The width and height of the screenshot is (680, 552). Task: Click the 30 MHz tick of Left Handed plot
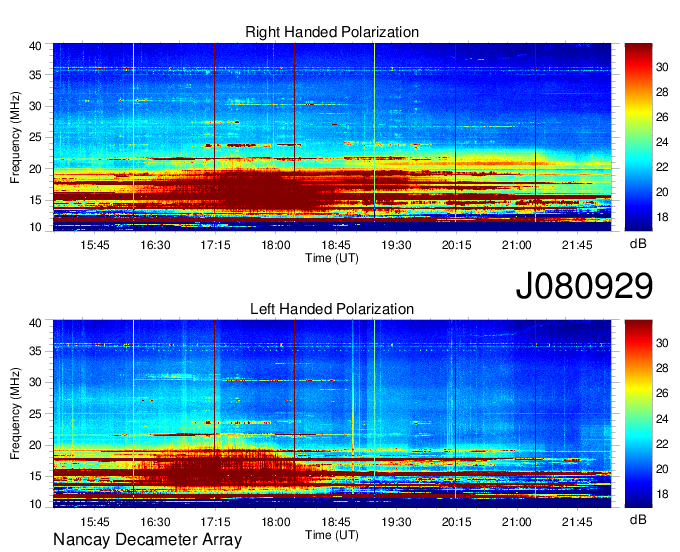pyautogui.click(x=35, y=382)
